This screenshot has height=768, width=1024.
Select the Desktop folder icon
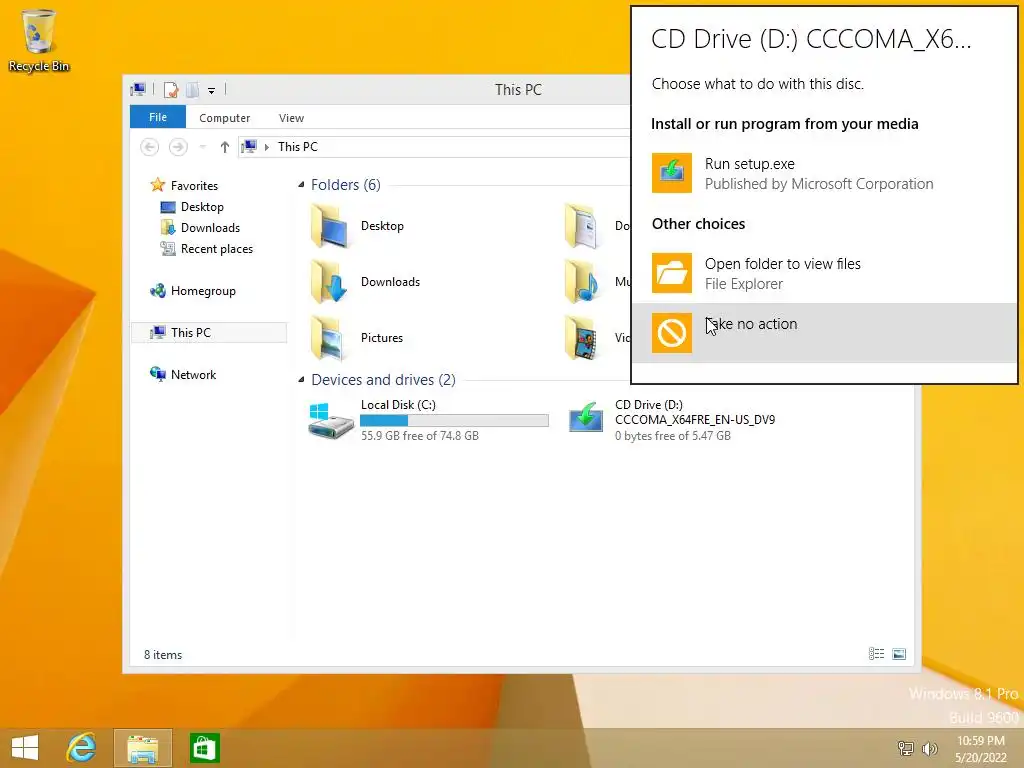(x=329, y=226)
